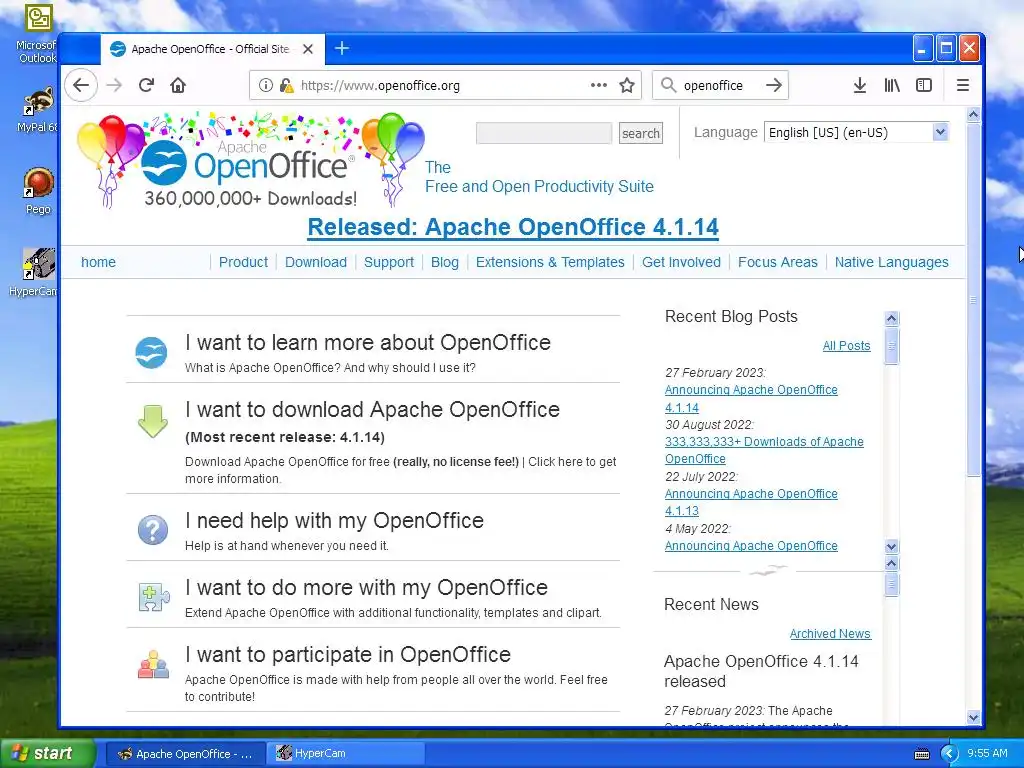Open page actions three-dot menu
1024x768 pixels.
(598, 85)
